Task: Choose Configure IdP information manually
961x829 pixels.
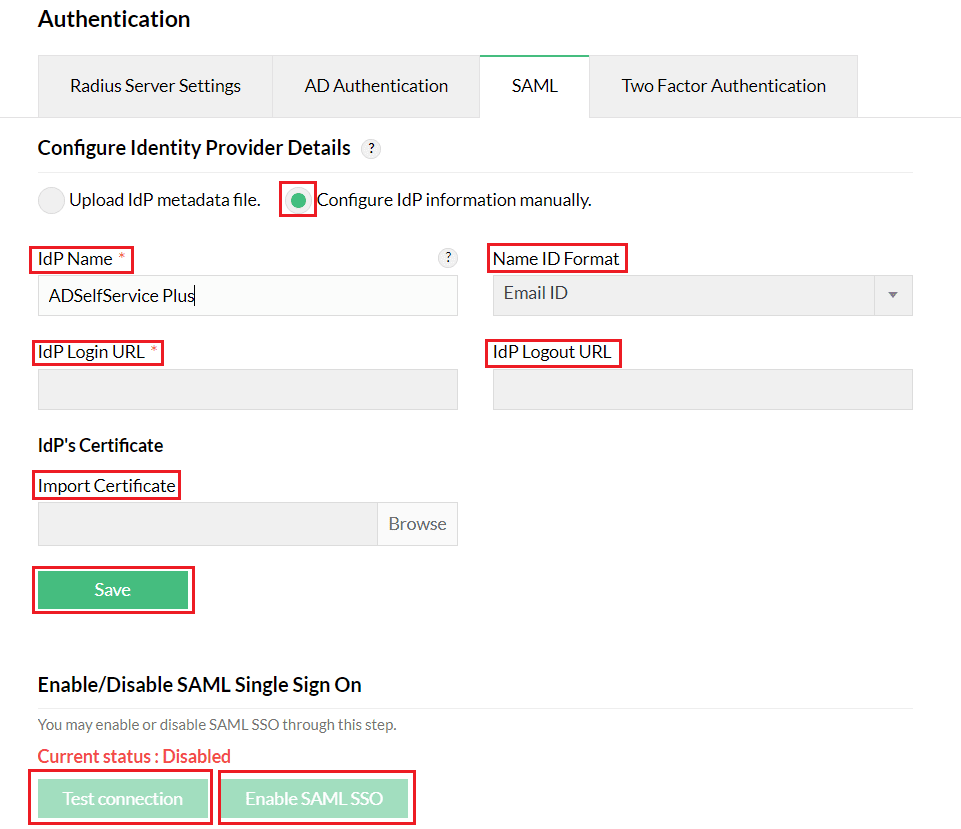Action: (x=297, y=199)
